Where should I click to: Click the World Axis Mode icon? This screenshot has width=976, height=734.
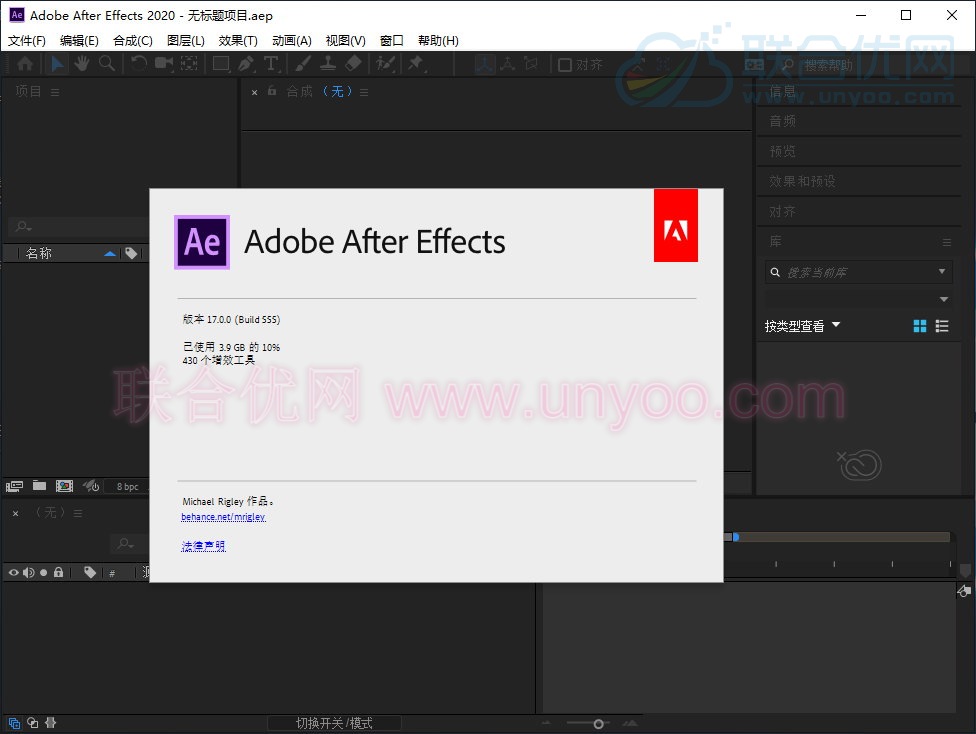508,64
